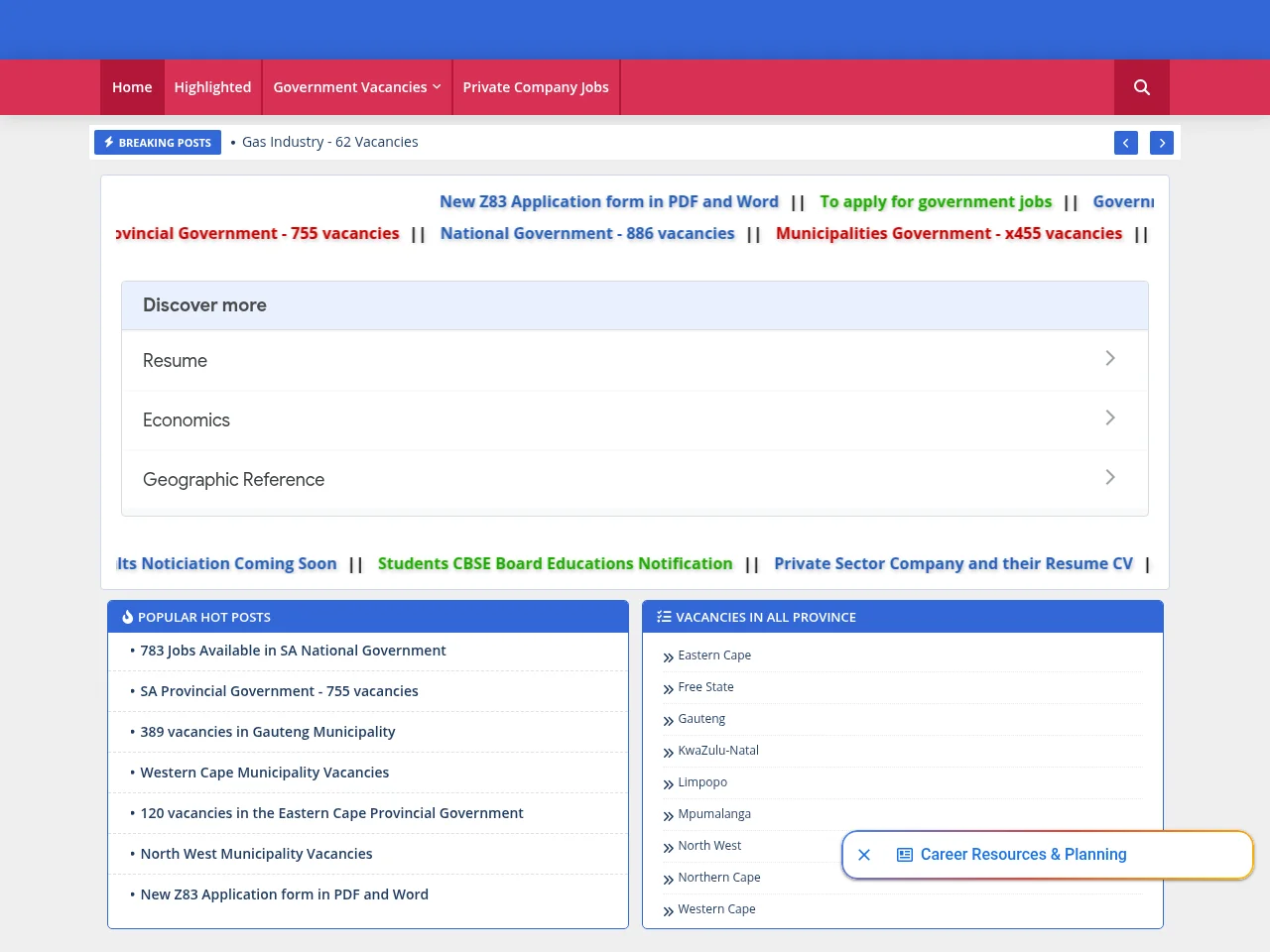Open the search icon in the navigation bar
Image resolution: width=1270 pixels, height=952 pixels.
click(1142, 87)
